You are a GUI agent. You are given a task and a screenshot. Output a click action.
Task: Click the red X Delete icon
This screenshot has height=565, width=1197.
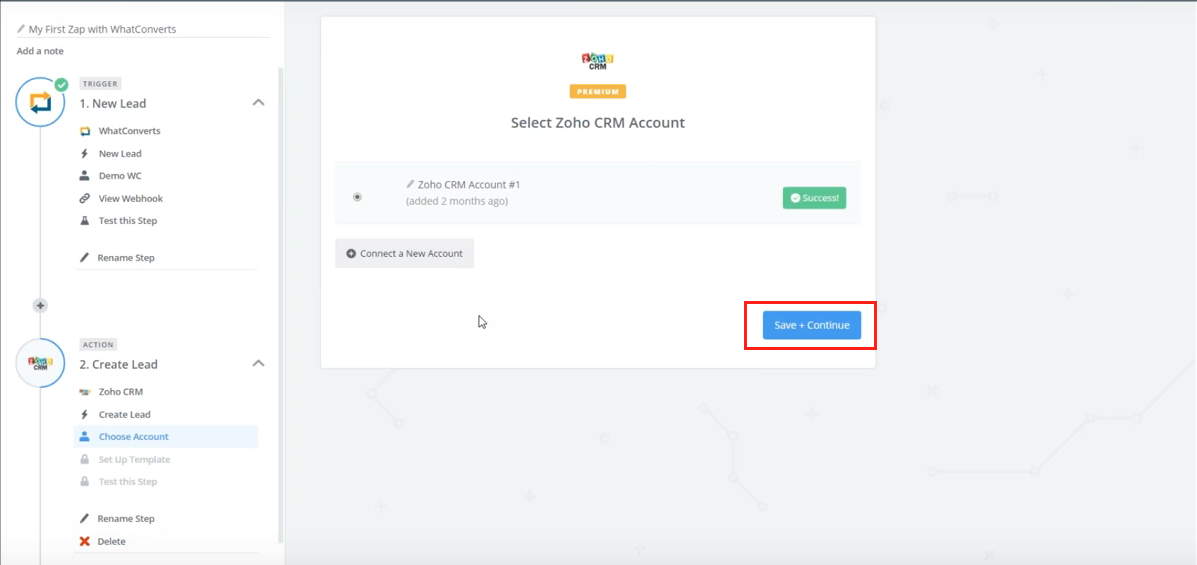tap(85, 541)
